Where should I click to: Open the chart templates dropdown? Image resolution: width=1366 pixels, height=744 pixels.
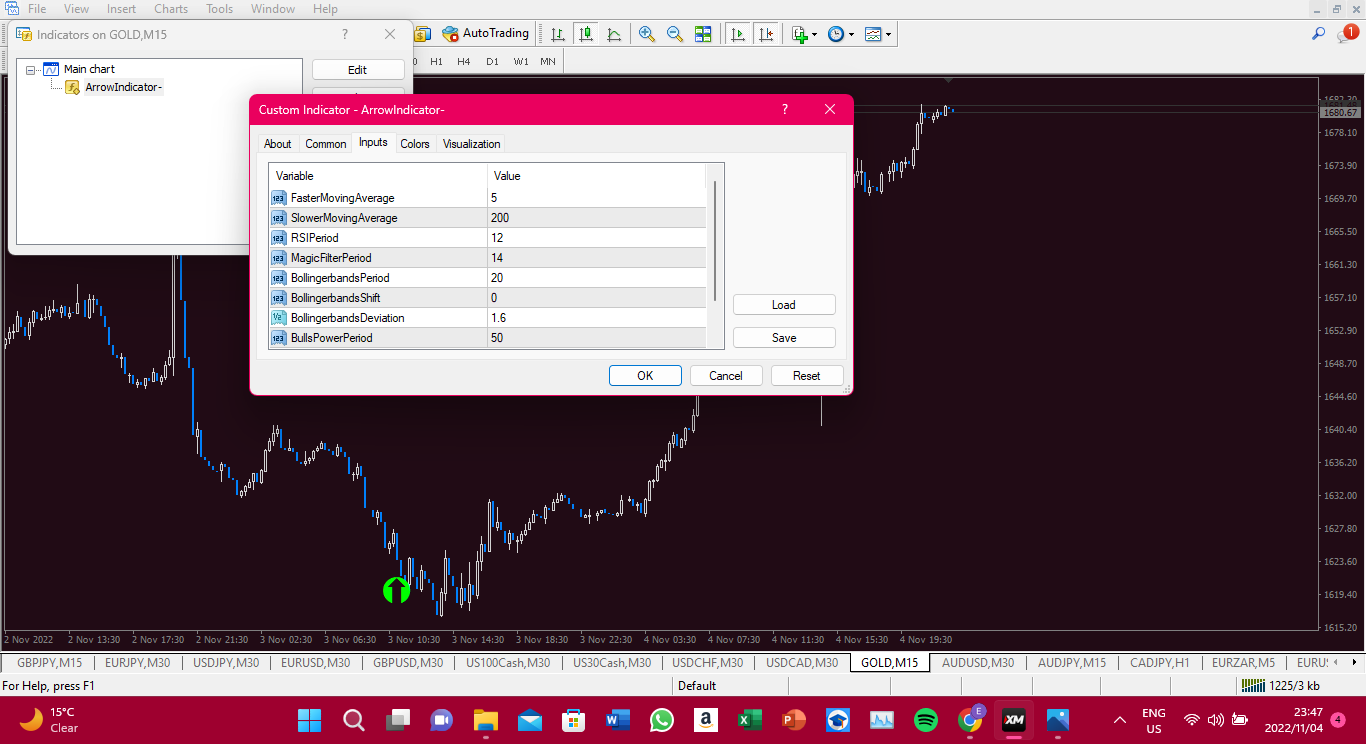[877, 34]
